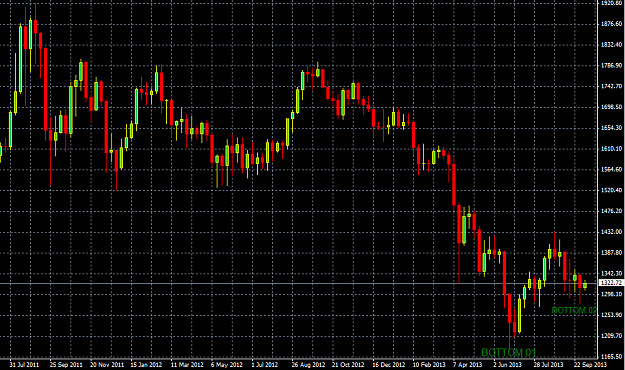Click the 1209.70 price scale value

pos(611,336)
